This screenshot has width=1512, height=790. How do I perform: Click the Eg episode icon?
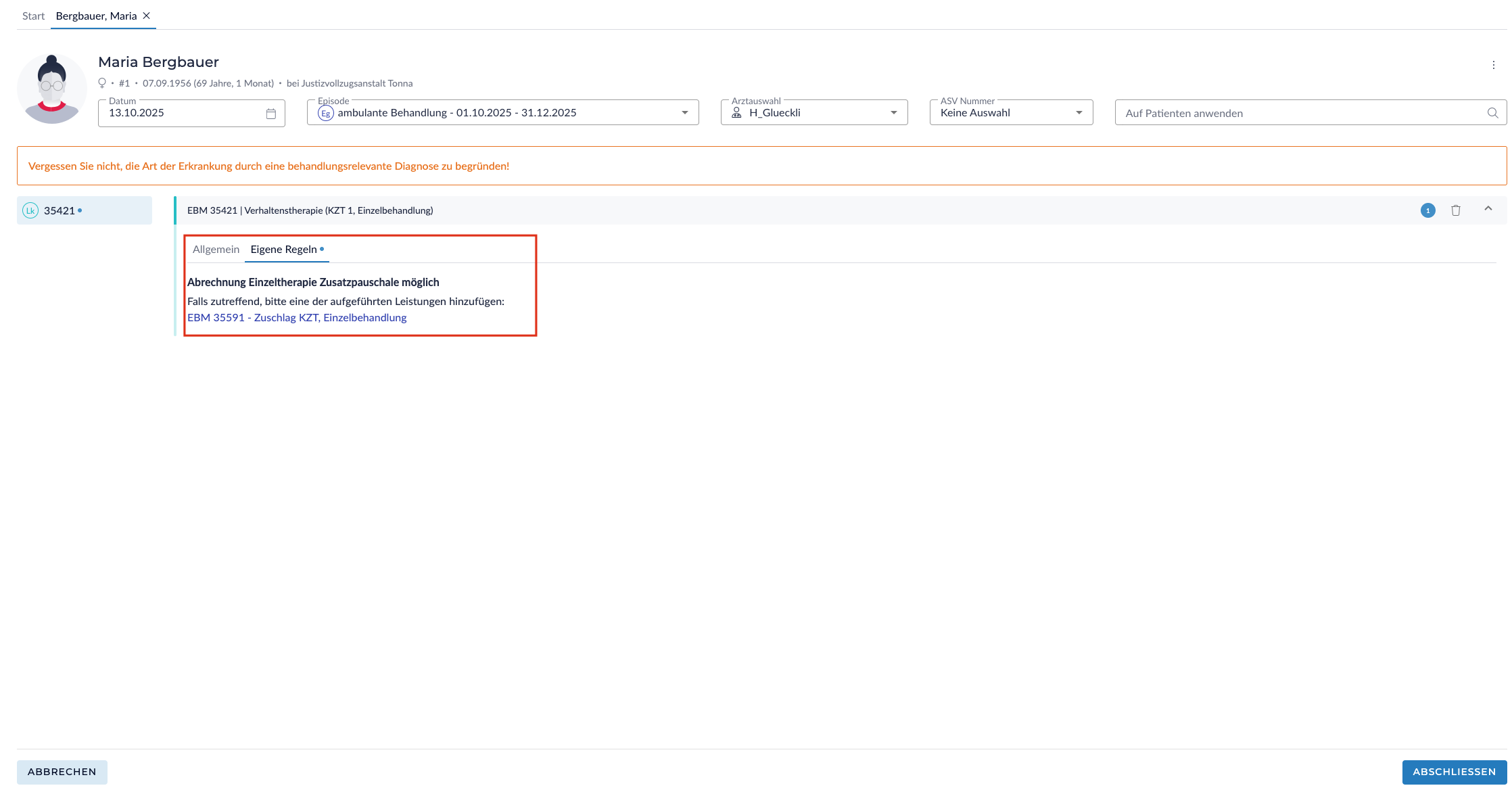click(x=326, y=113)
